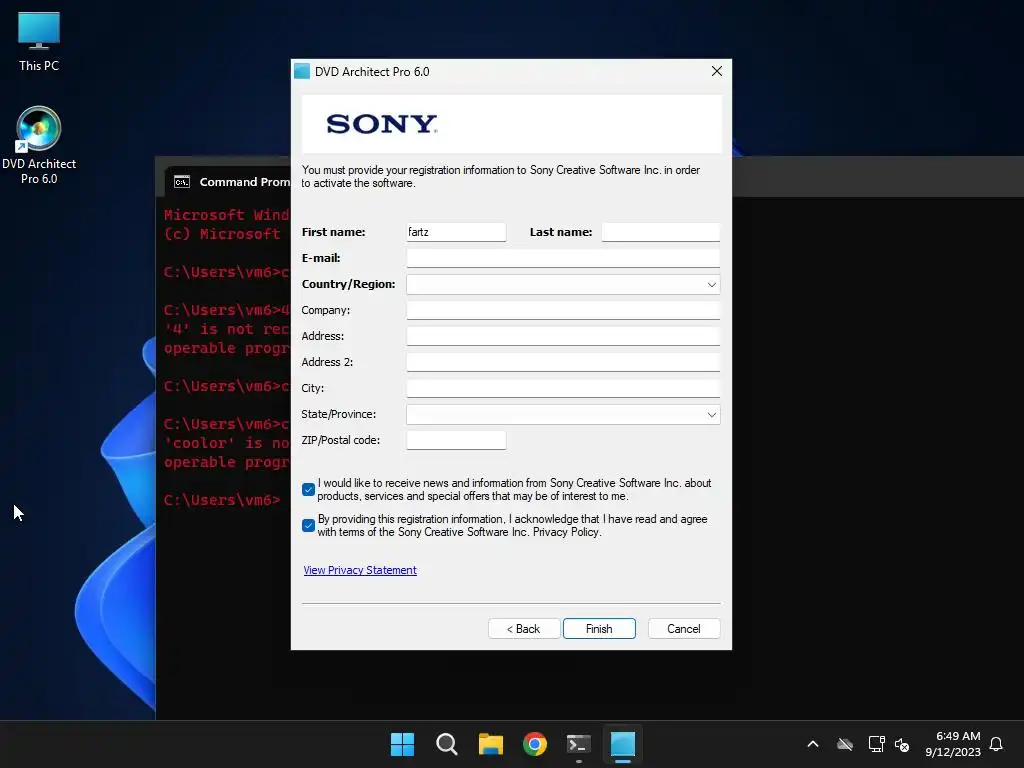Screen dimensions: 1024x768
Task: Focus the City input field
Action: (563, 388)
